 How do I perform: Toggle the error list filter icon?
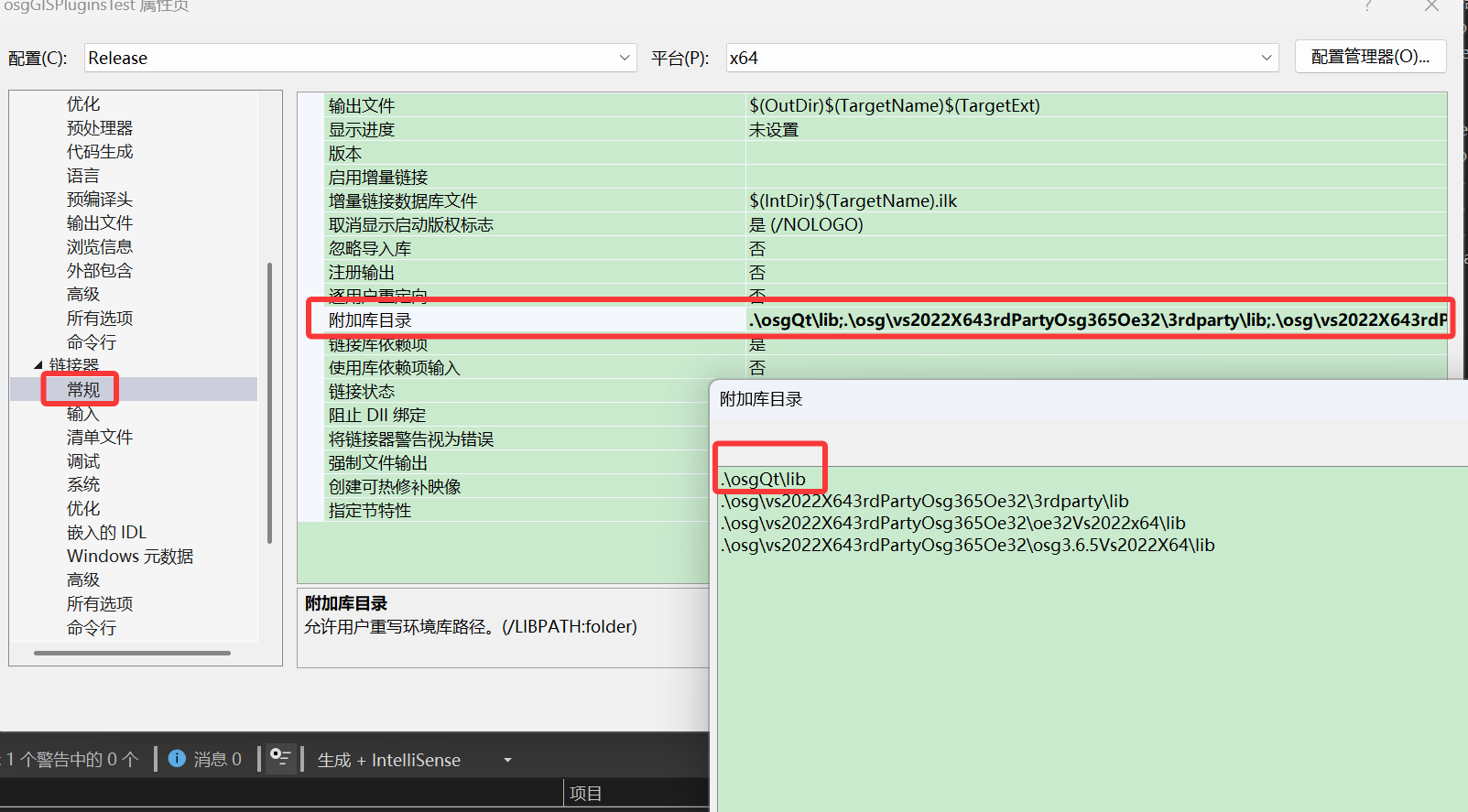coord(280,758)
